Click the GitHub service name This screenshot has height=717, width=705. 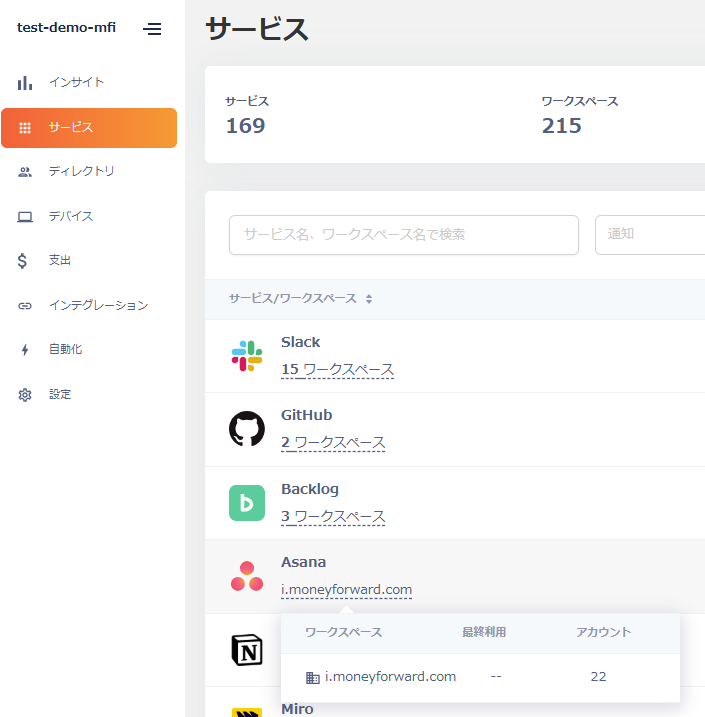point(306,415)
